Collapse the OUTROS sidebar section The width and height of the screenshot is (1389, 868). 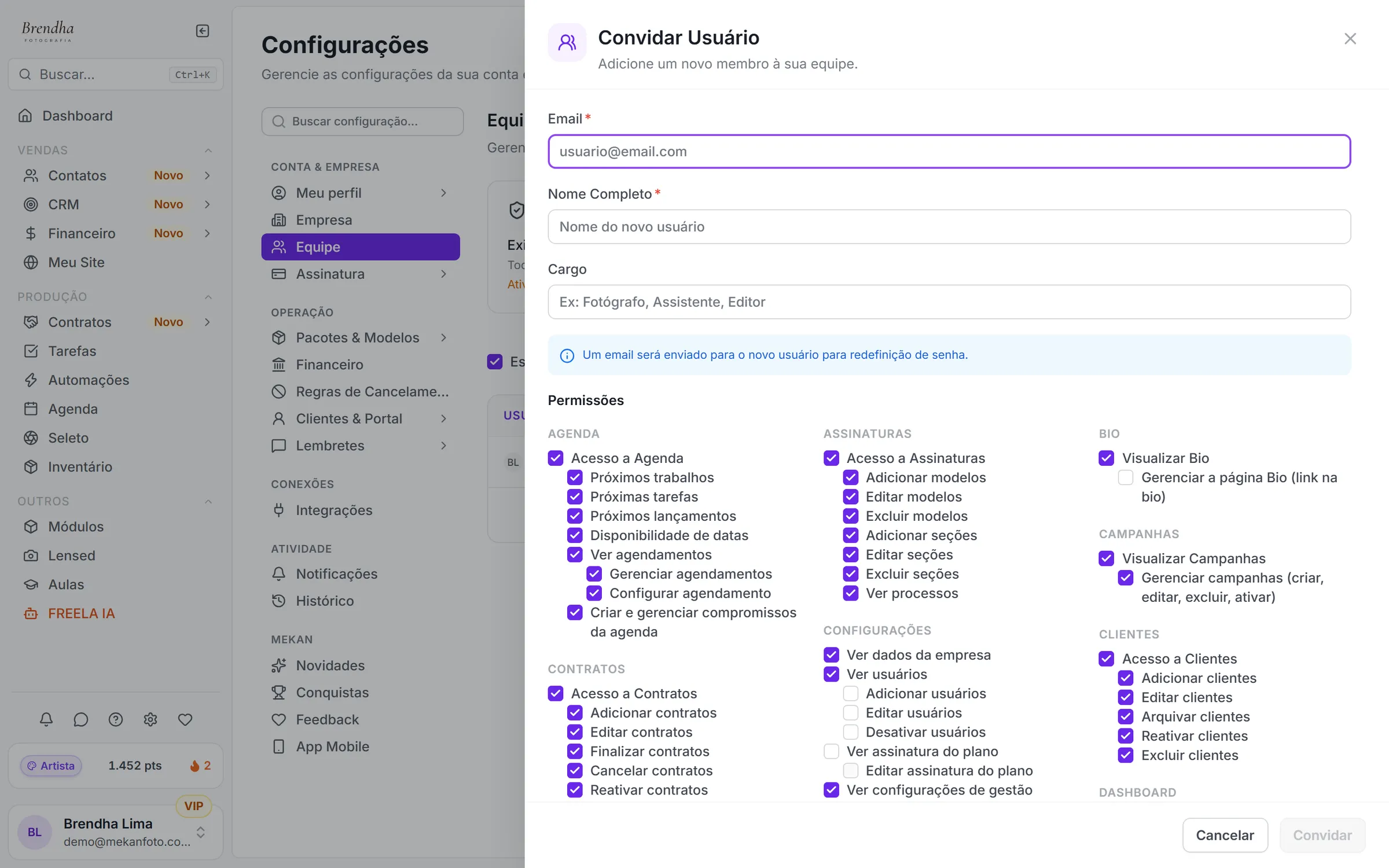tap(208, 501)
